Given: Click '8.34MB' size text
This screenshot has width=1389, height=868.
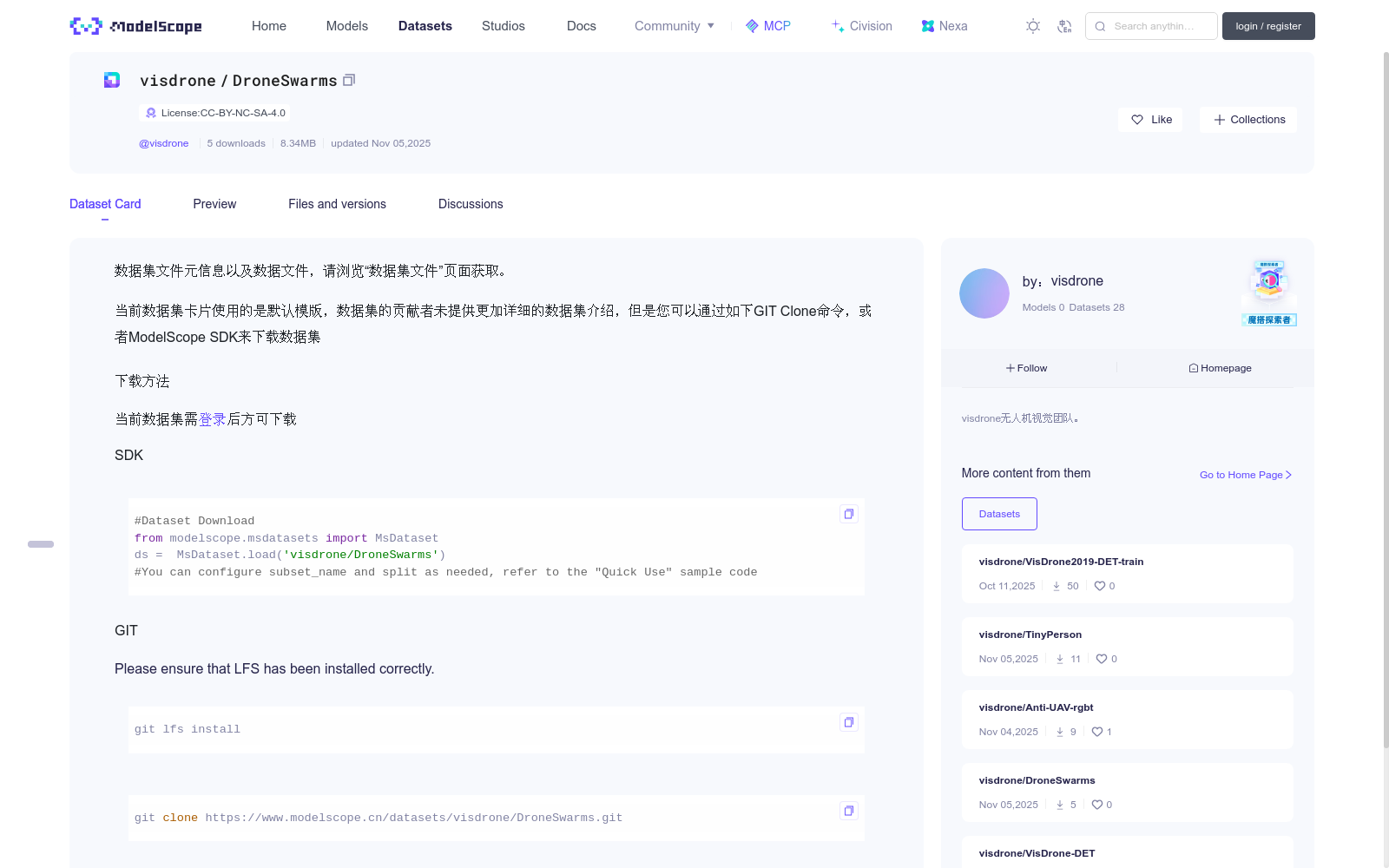Looking at the screenshot, I should 298,143.
